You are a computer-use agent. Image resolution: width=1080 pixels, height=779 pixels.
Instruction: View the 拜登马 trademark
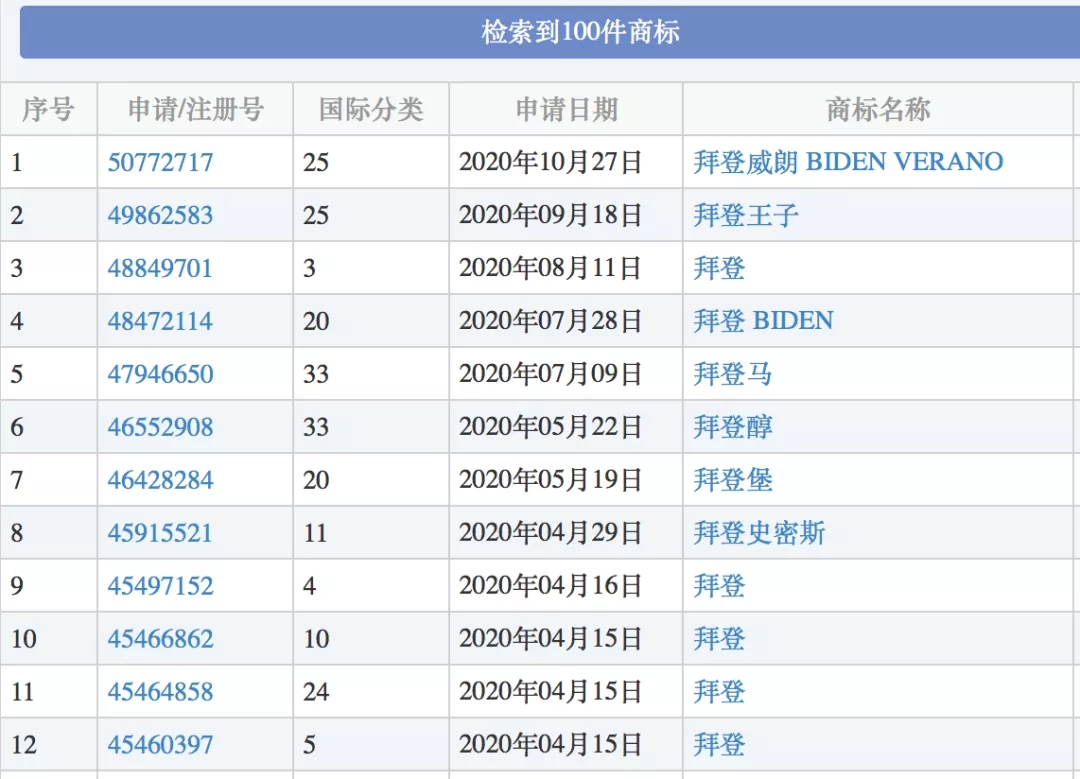[x=732, y=375]
